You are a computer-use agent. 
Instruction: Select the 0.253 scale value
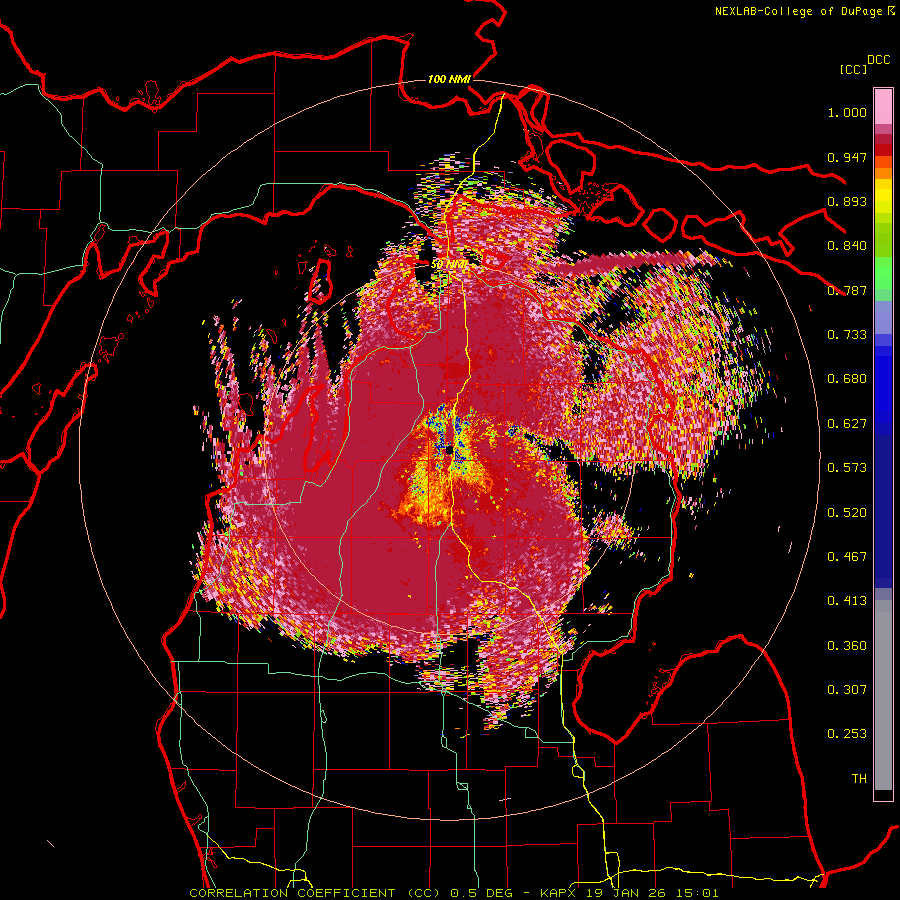[847, 734]
